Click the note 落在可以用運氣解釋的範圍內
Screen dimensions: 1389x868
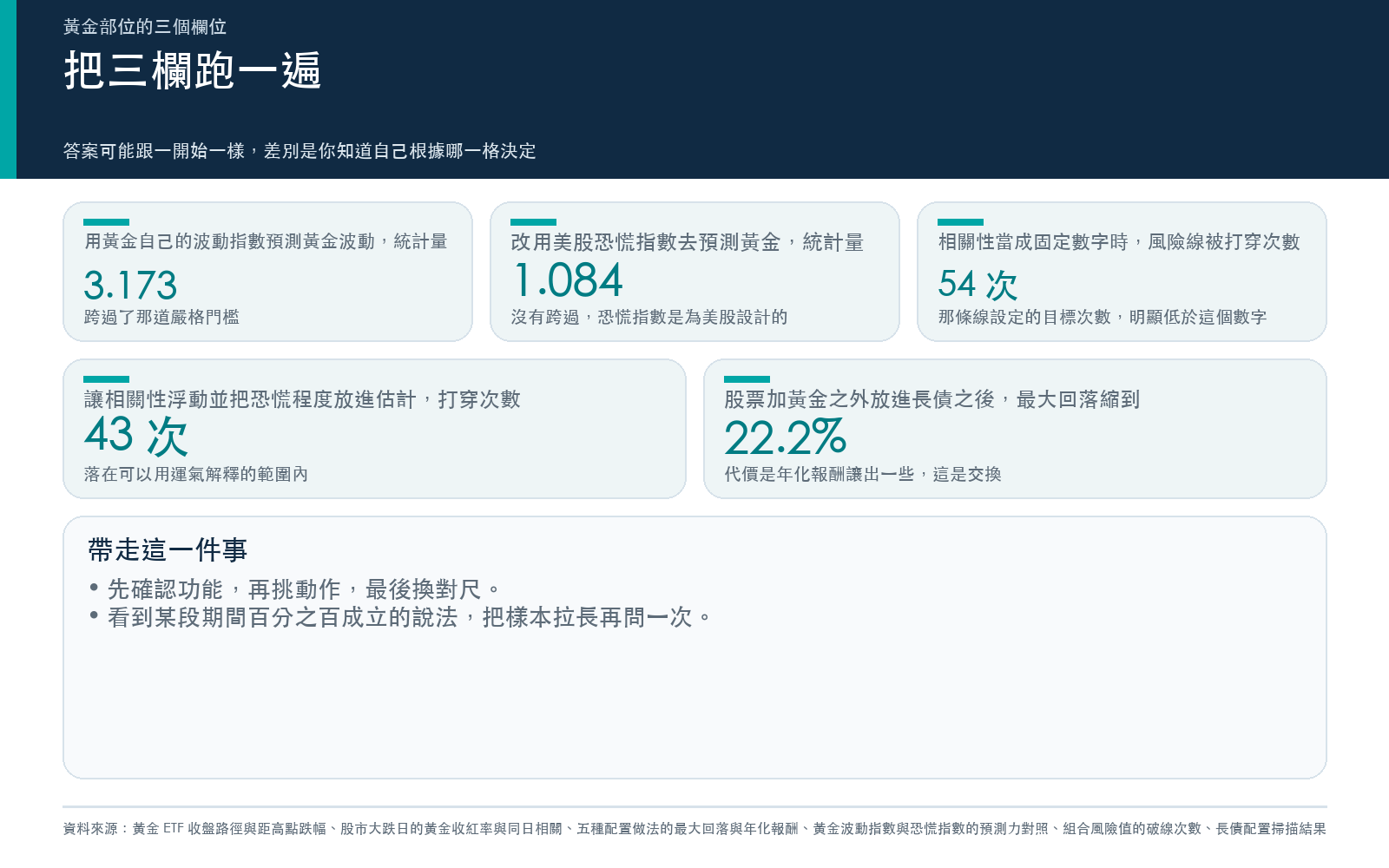pyautogui.click(x=196, y=474)
